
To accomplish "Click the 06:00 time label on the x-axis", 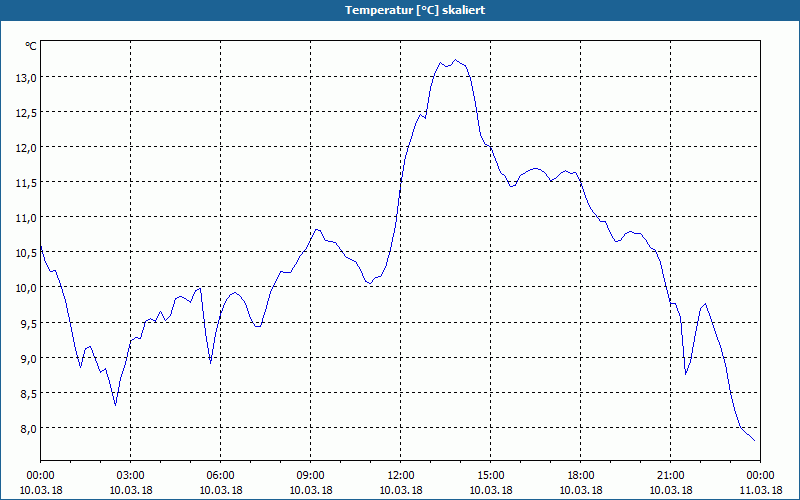I will click(220, 476).
